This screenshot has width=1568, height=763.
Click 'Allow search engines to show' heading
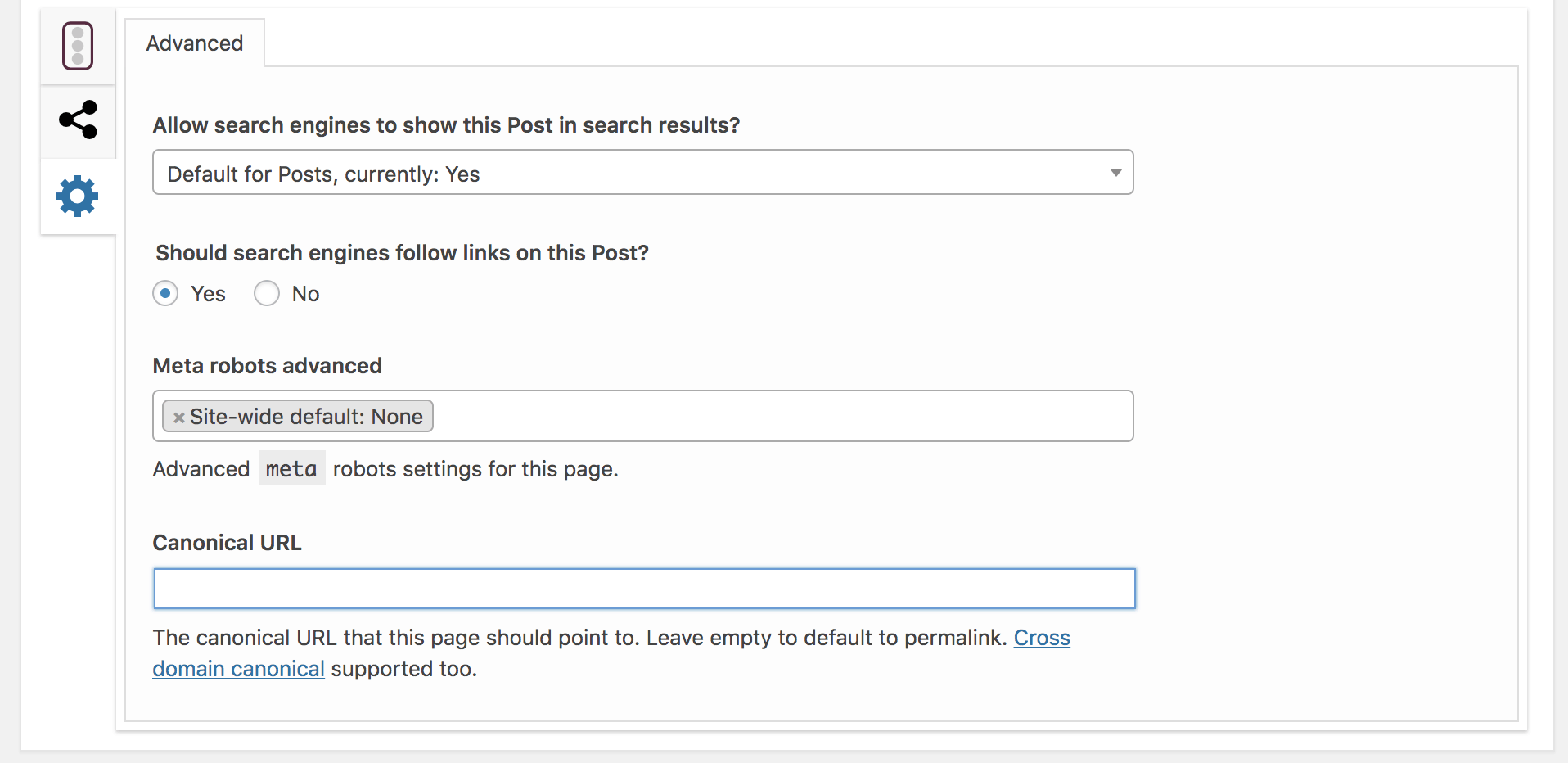click(446, 125)
